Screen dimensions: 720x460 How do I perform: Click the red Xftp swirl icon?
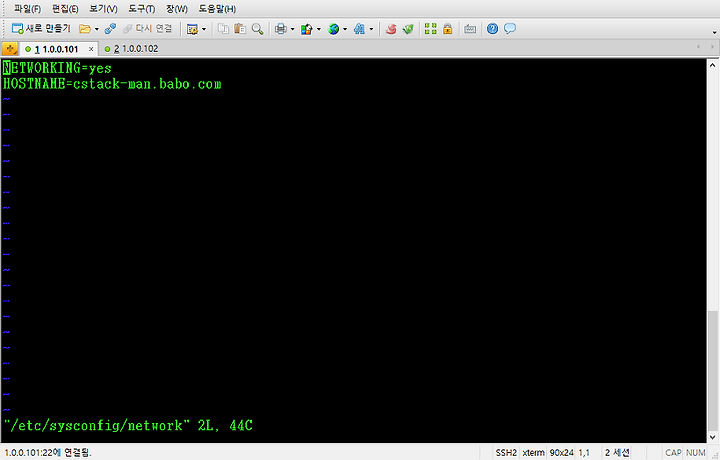click(x=391, y=29)
